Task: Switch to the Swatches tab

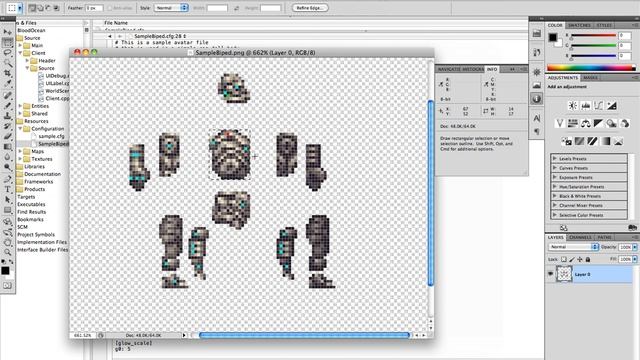Action: (579, 25)
